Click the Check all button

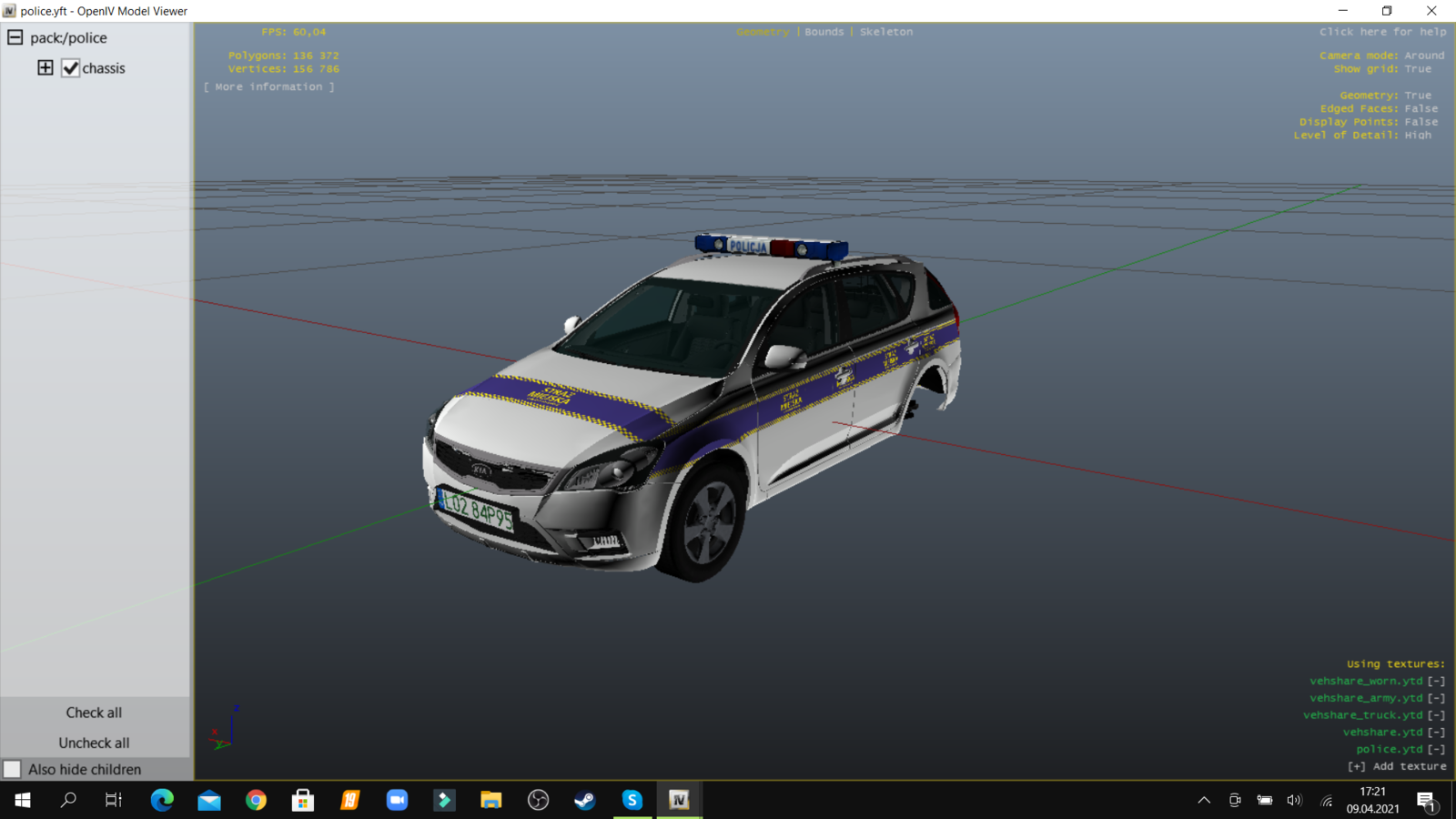coord(94,713)
